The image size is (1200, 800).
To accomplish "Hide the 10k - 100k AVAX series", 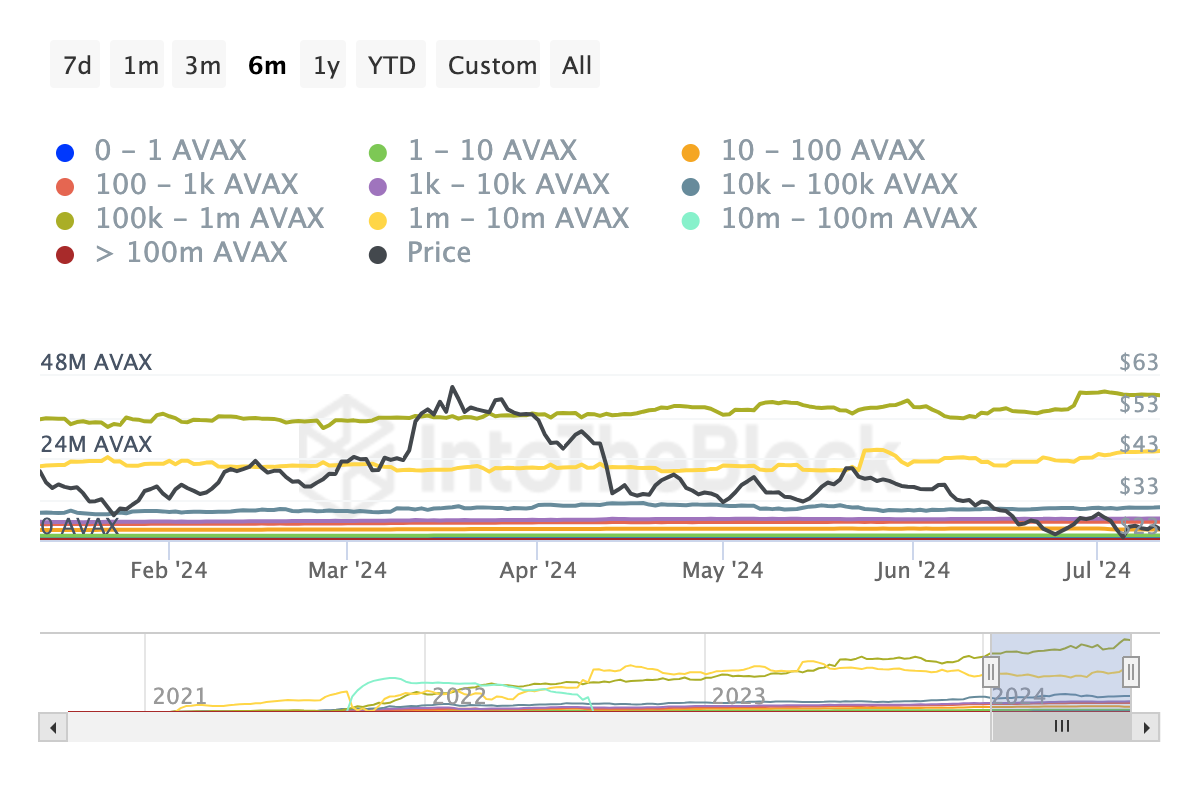I will point(839,185).
